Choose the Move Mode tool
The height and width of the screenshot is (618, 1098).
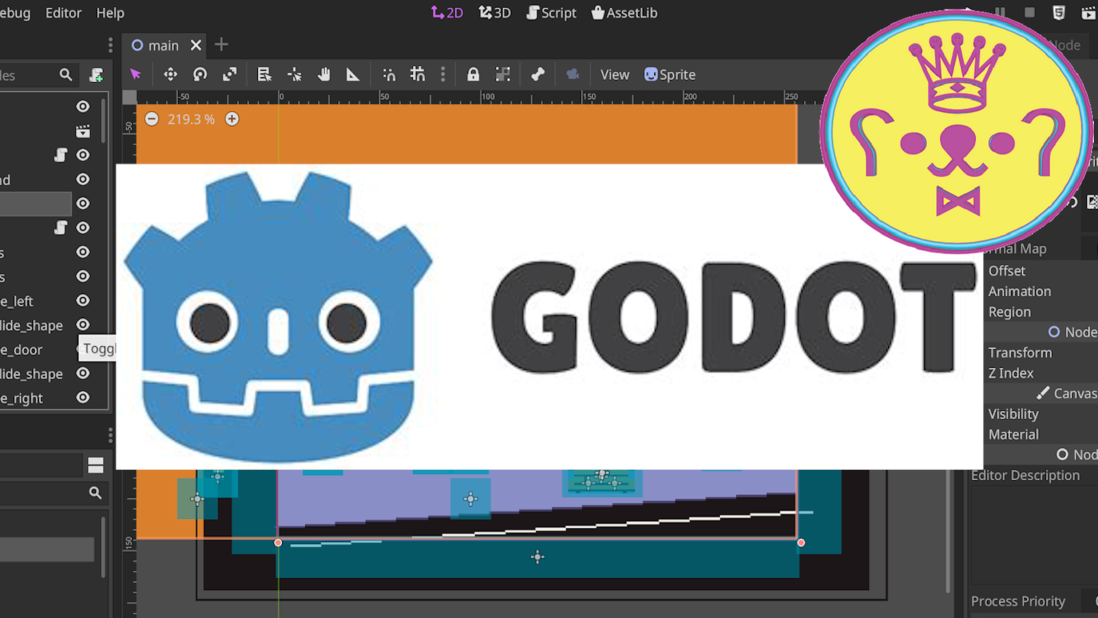(x=170, y=74)
